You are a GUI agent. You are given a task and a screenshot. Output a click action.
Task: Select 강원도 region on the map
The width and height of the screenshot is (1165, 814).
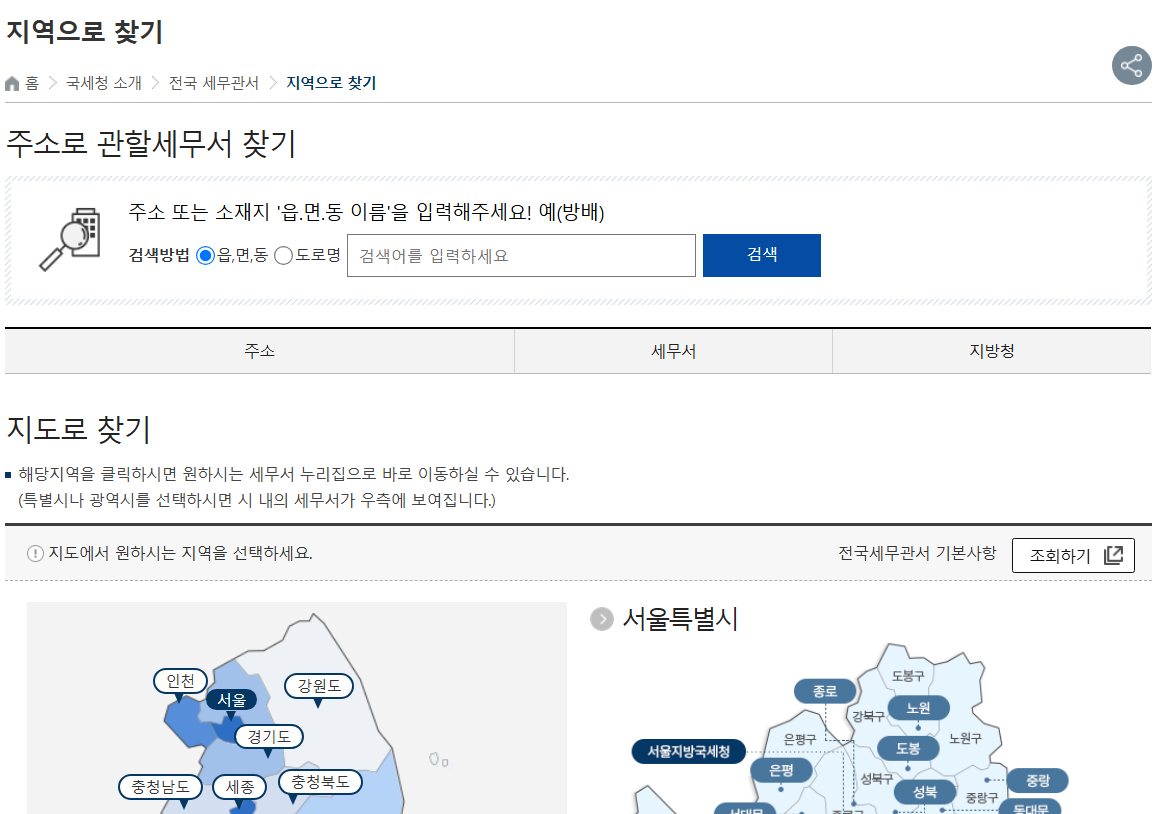319,686
